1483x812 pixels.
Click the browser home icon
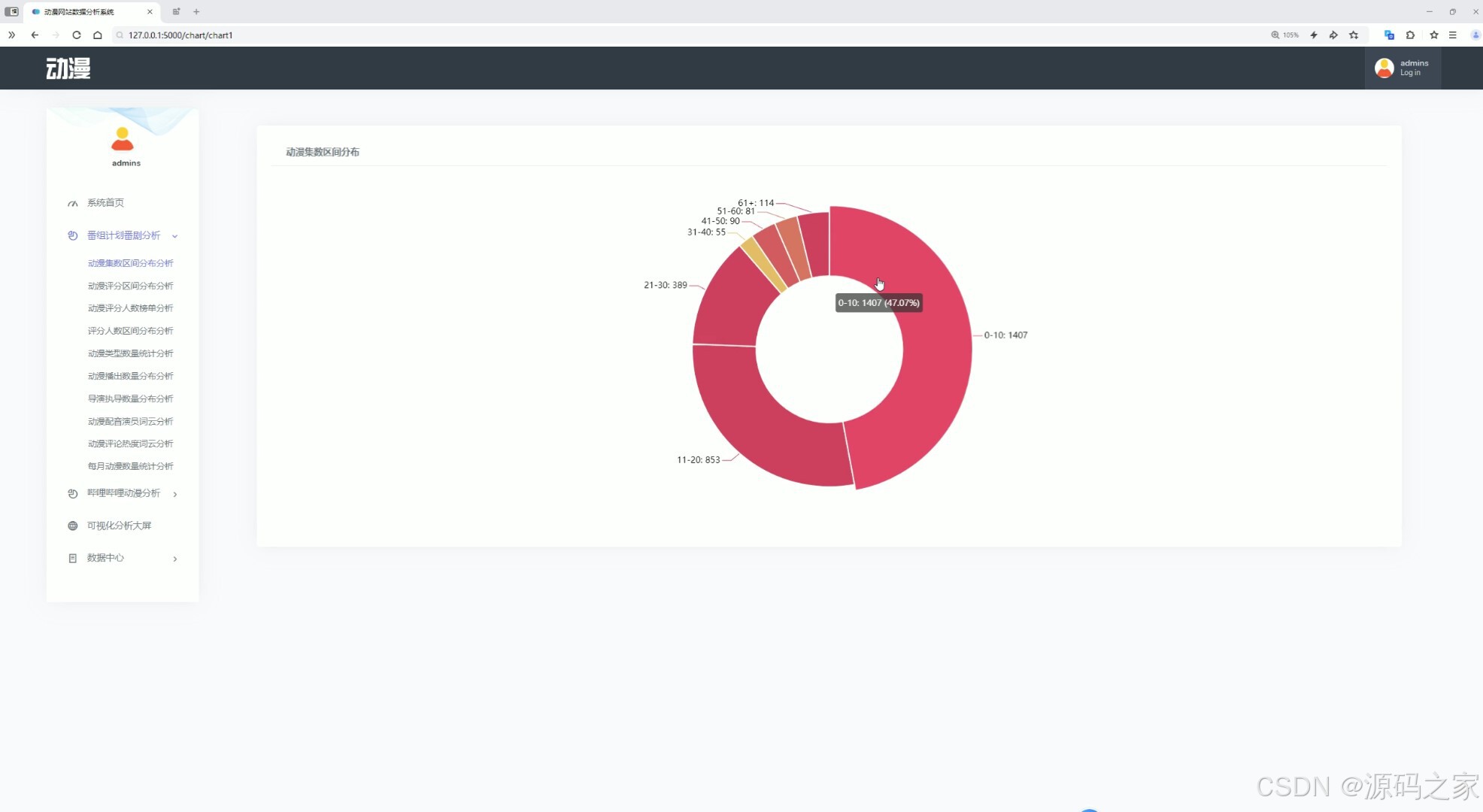98,35
